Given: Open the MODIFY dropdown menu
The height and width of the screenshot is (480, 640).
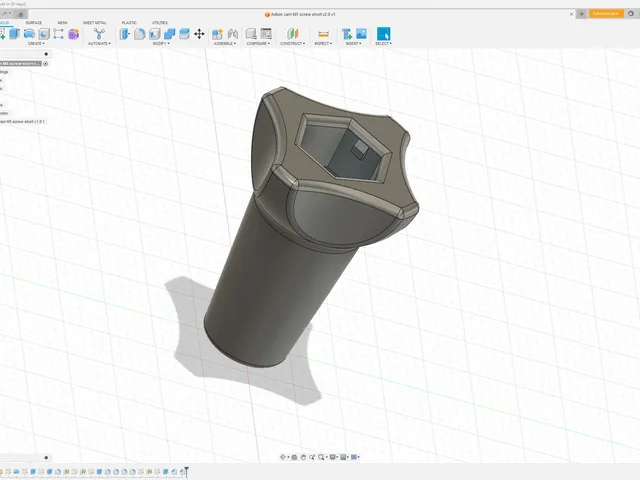Looking at the screenshot, I should (161, 43).
